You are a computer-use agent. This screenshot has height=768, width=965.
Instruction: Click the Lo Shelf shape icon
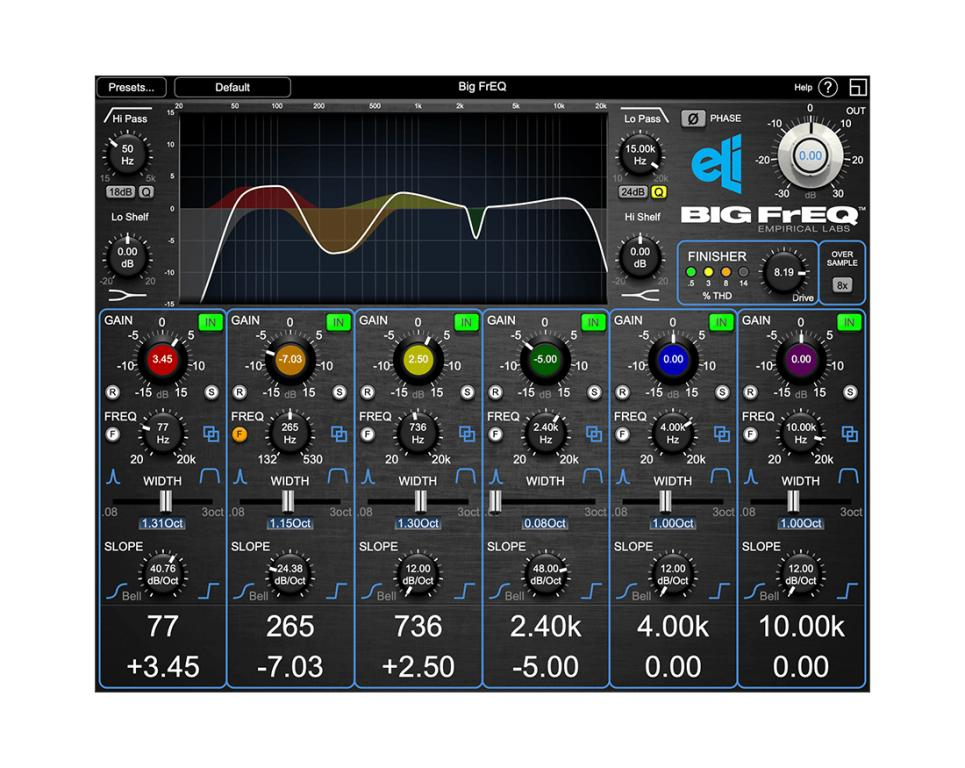[x=127, y=295]
